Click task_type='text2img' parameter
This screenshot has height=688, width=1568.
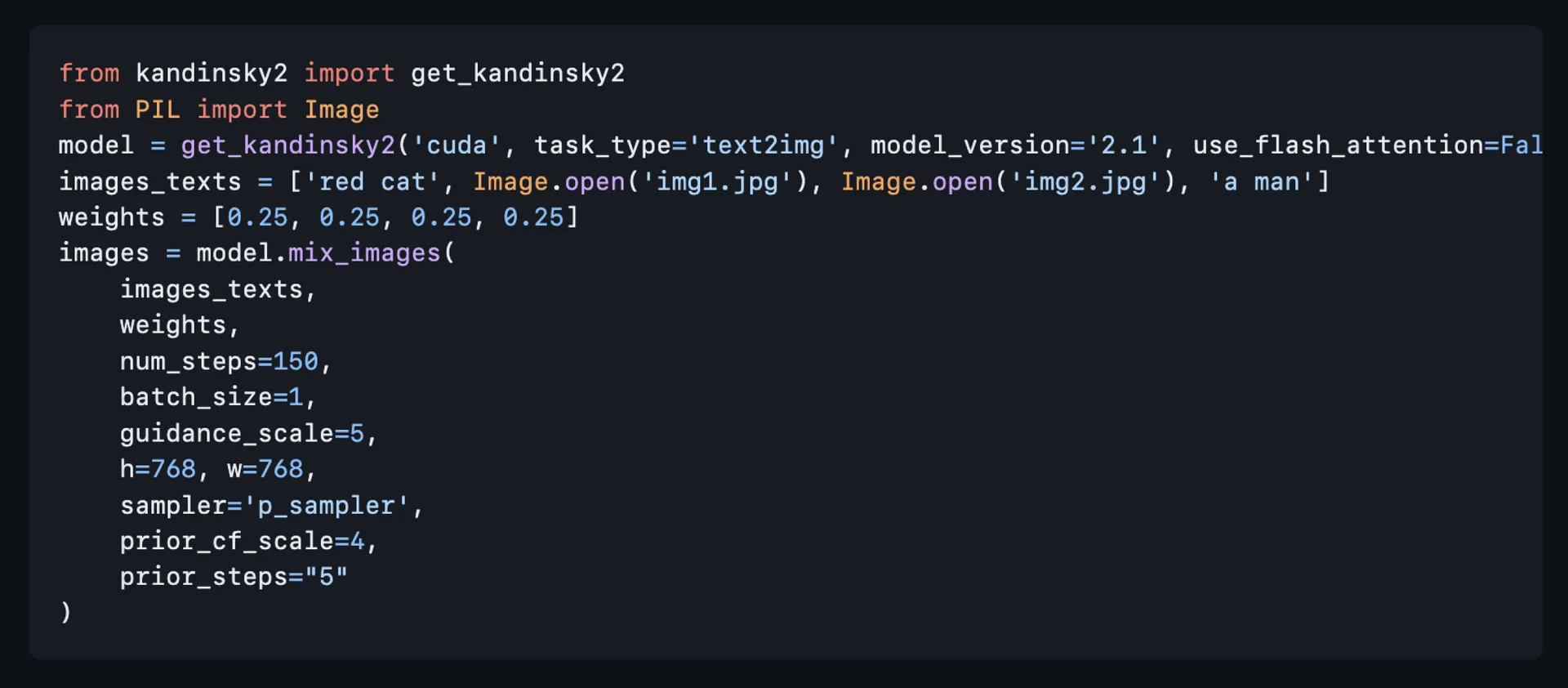(687, 145)
